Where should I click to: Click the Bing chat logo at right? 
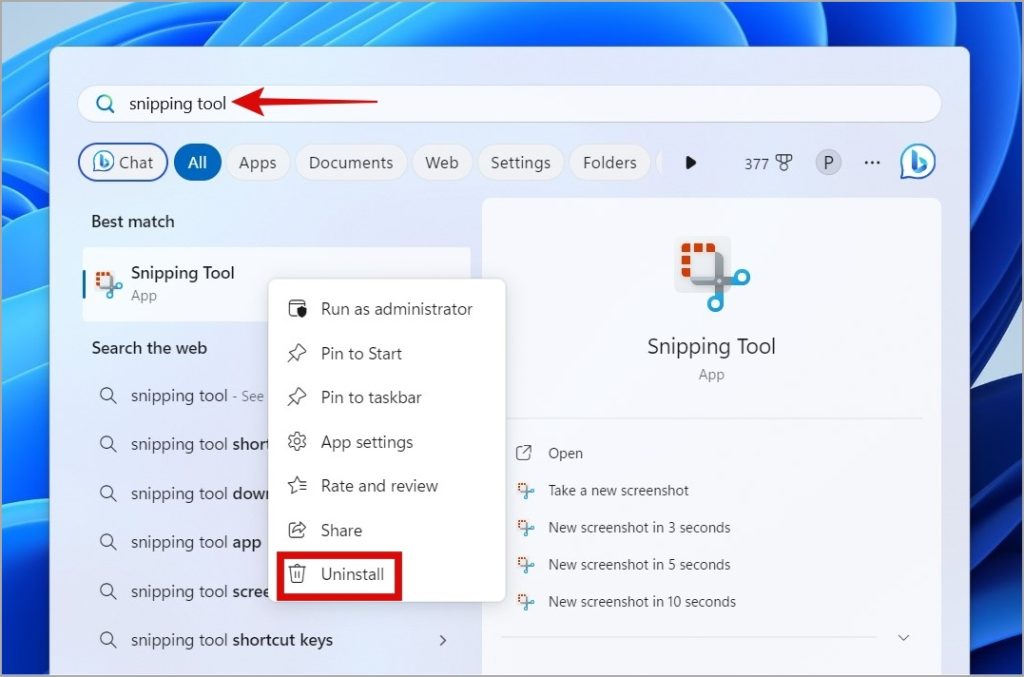click(x=918, y=161)
